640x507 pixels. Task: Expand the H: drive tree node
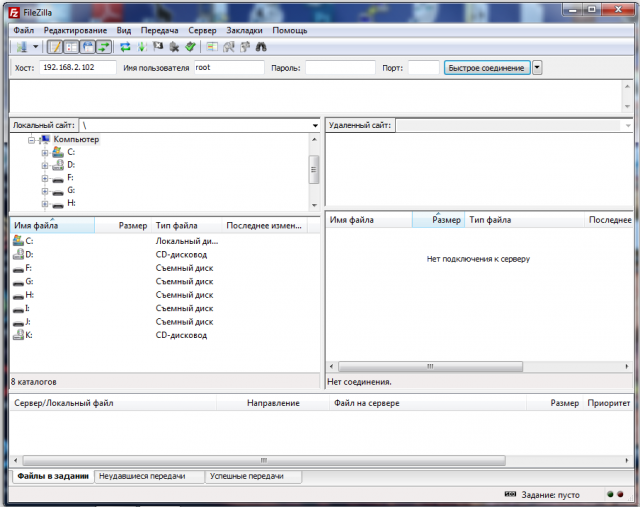[x=45, y=204]
